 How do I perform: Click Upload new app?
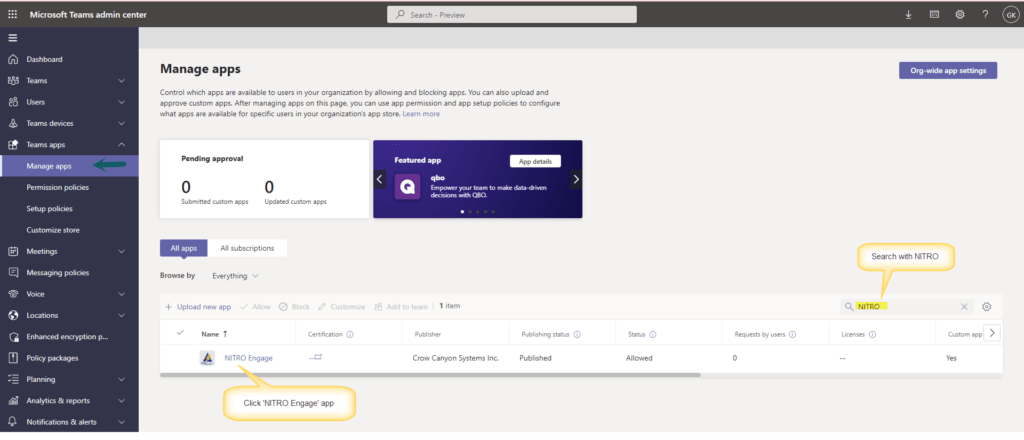pos(198,307)
